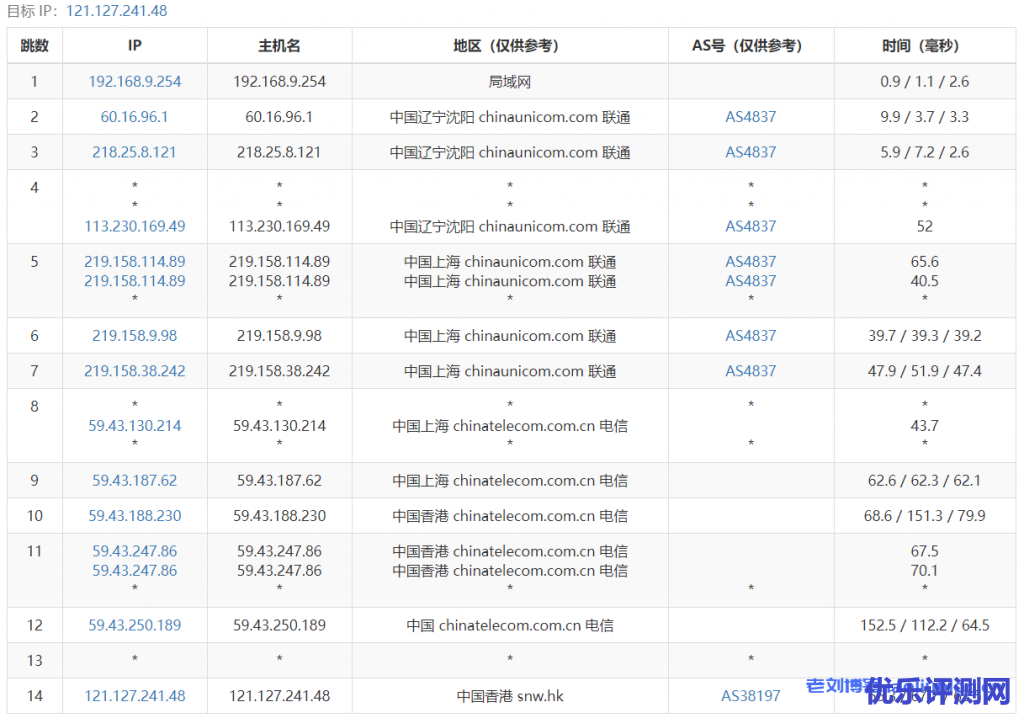Open the 121.127.241.48 IP link in hop 14
Image resolution: width=1024 pixels, height=718 pixels.
coord(135,696)
